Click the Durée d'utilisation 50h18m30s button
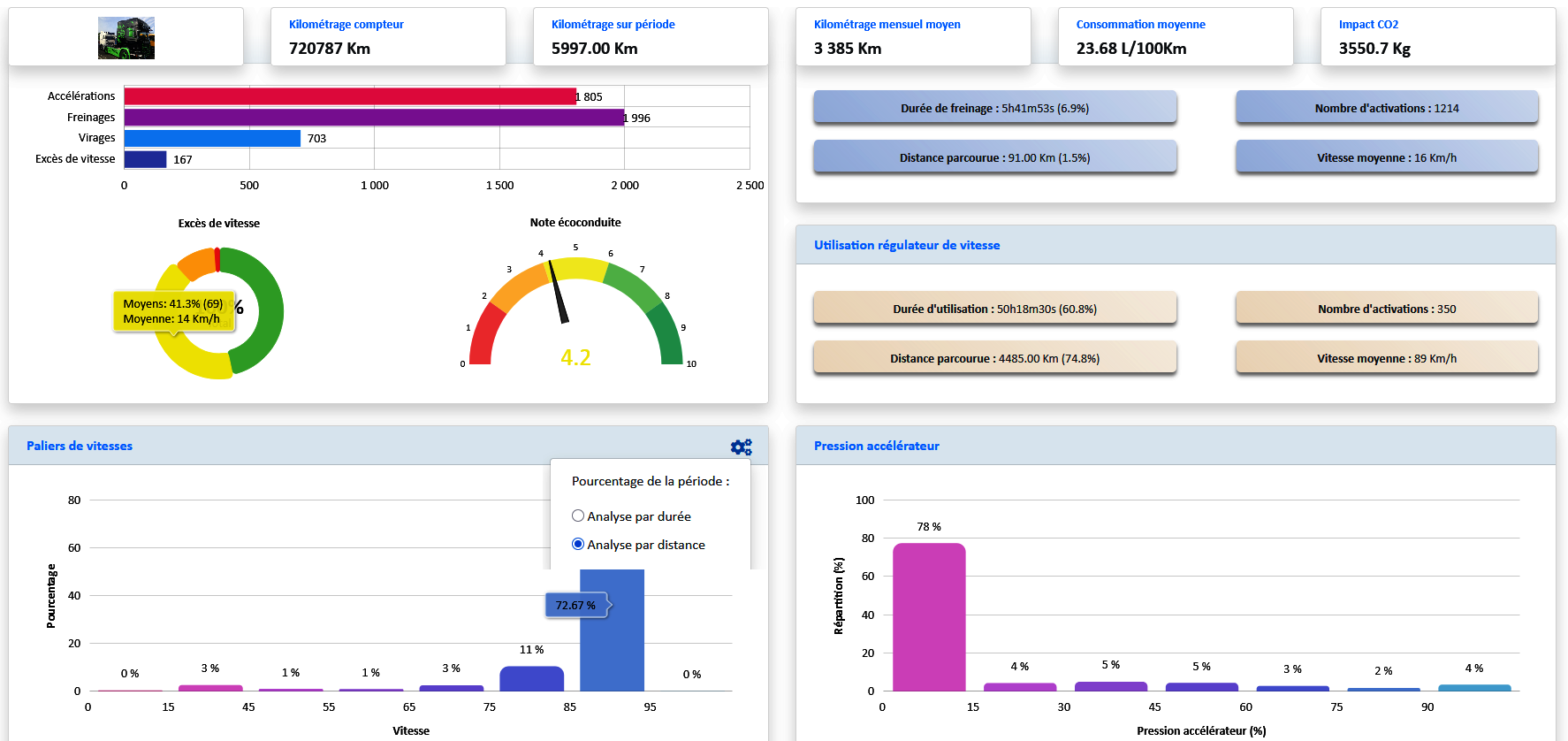Image resolution: width=1568 pixels, height=741 pixels. click(x=994, y=309)
